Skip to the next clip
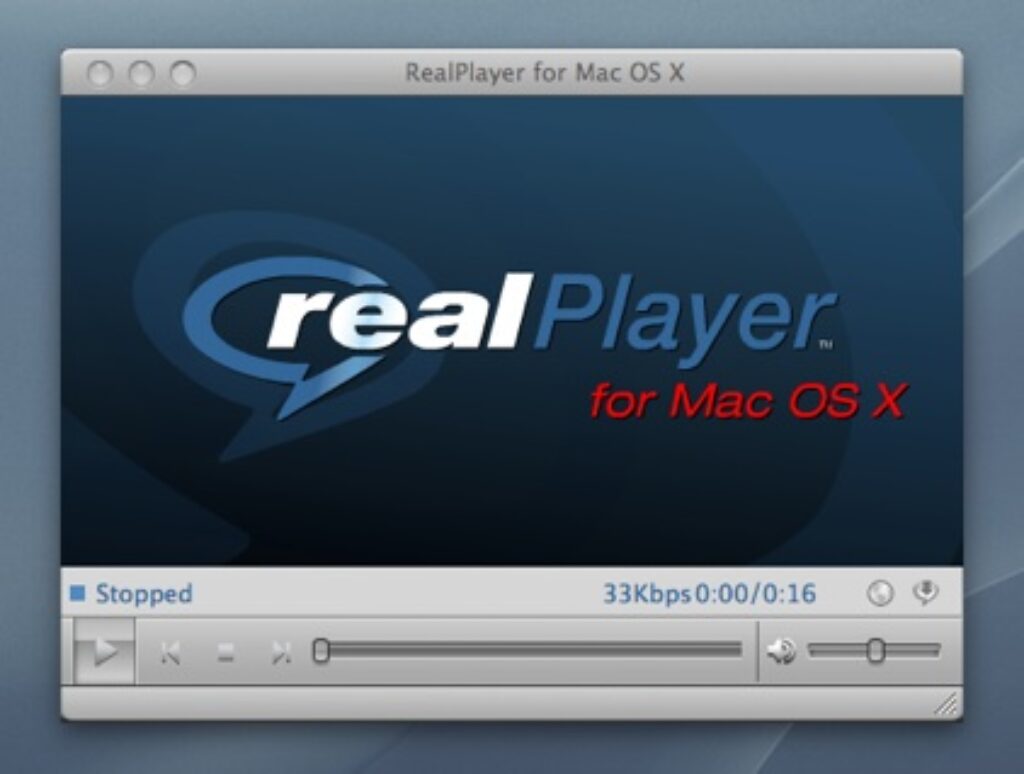 point(281,652)
